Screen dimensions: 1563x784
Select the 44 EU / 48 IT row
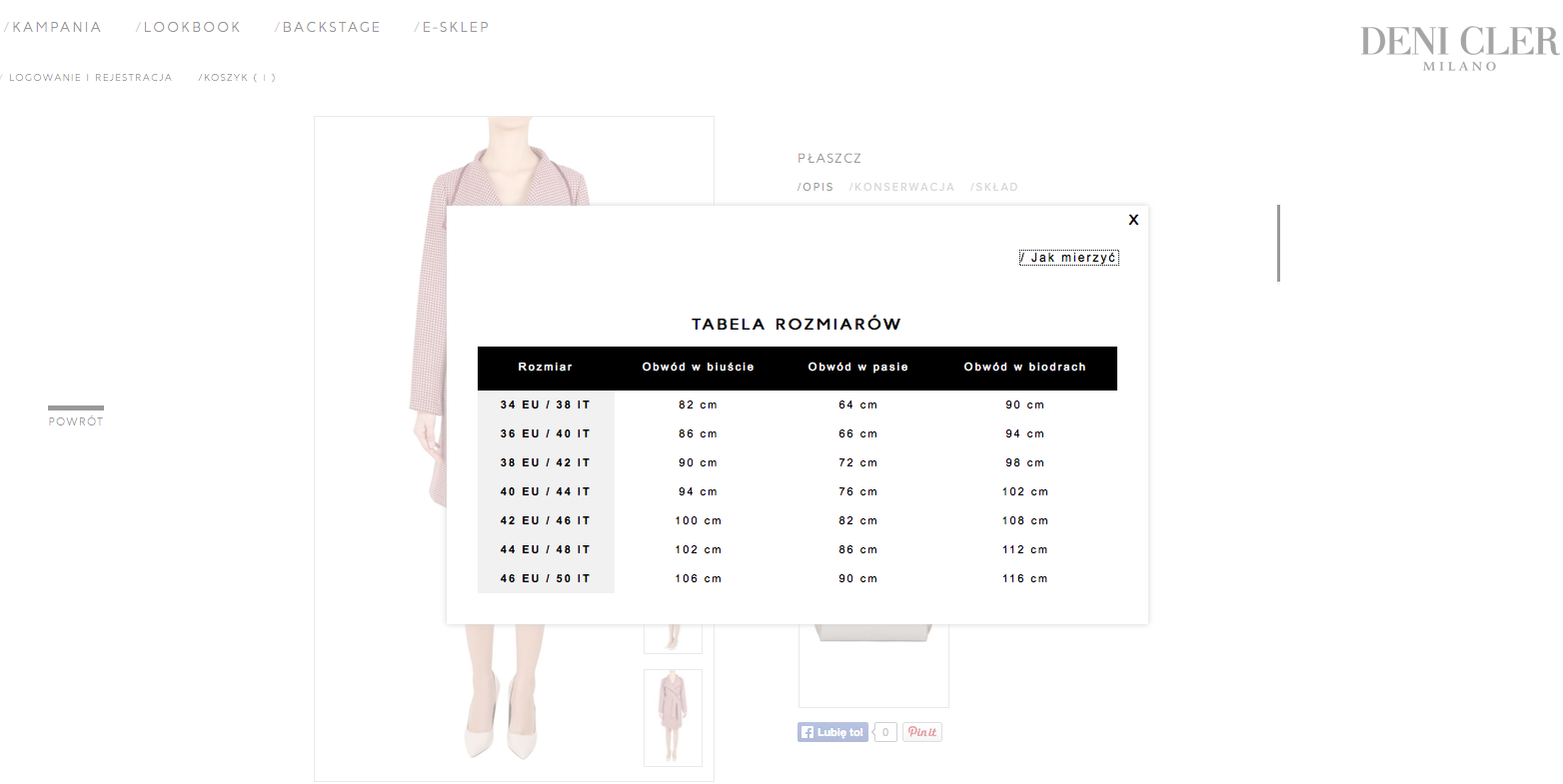pos(797,549)
